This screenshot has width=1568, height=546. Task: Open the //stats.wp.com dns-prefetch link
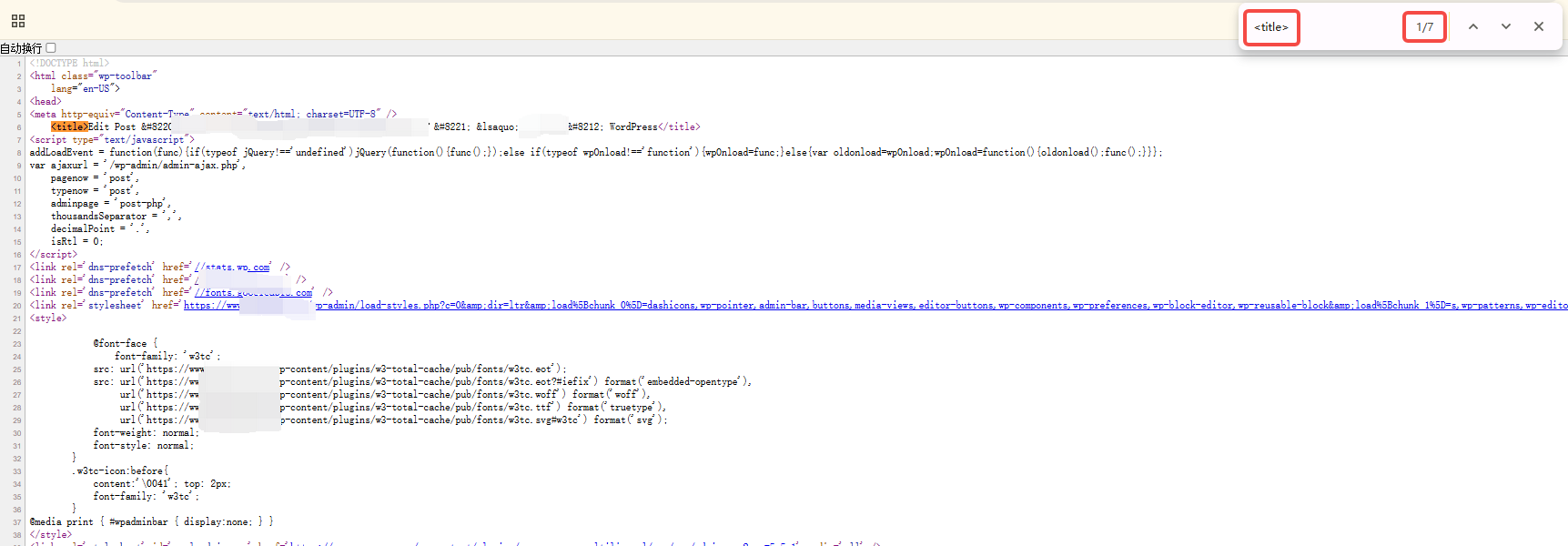(233, 268)
